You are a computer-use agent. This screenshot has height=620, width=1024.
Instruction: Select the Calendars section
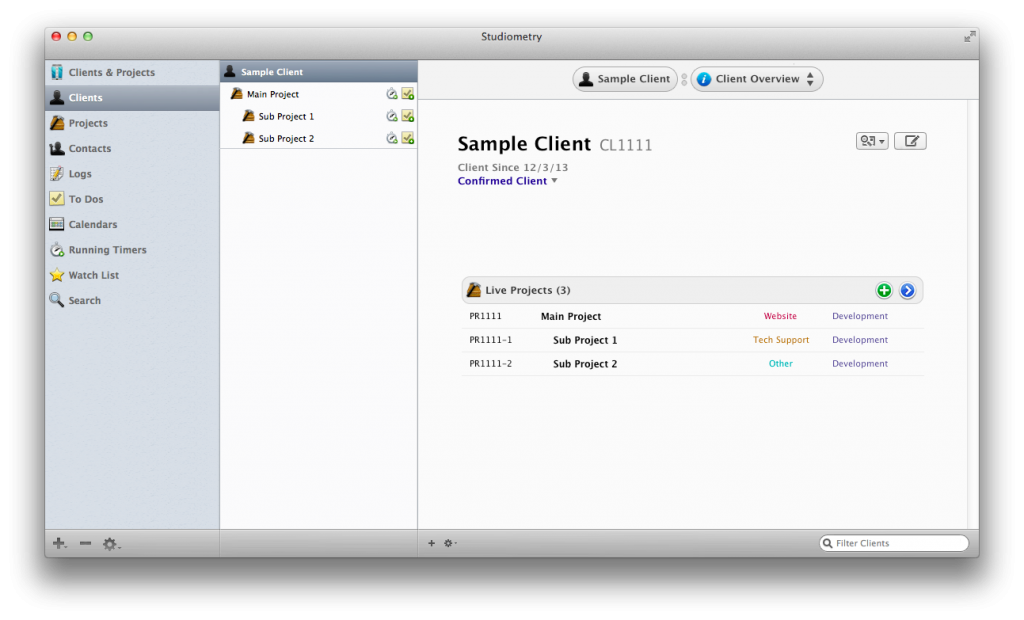tap(93, 223)
